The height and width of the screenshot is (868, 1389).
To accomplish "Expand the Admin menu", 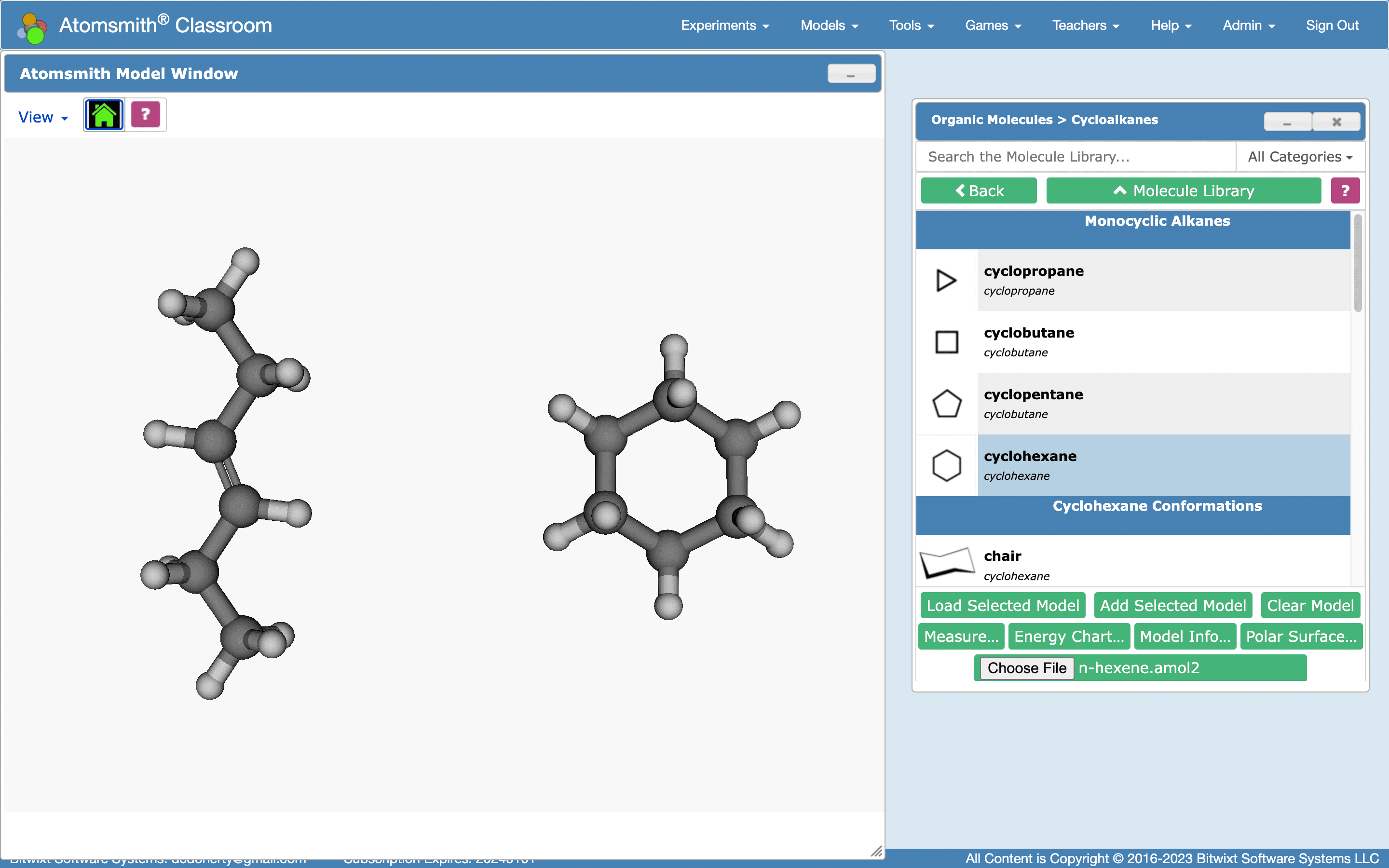I will 1248,25.
